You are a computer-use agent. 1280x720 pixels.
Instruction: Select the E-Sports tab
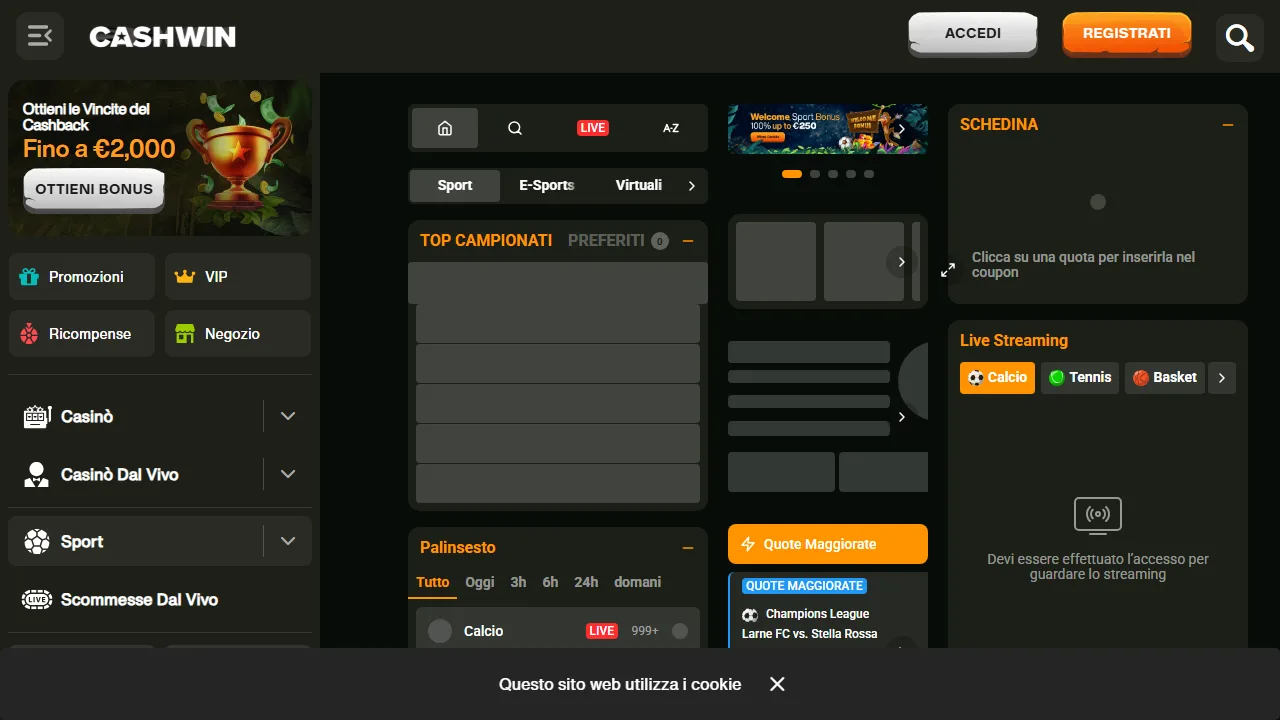coord(547,185)
